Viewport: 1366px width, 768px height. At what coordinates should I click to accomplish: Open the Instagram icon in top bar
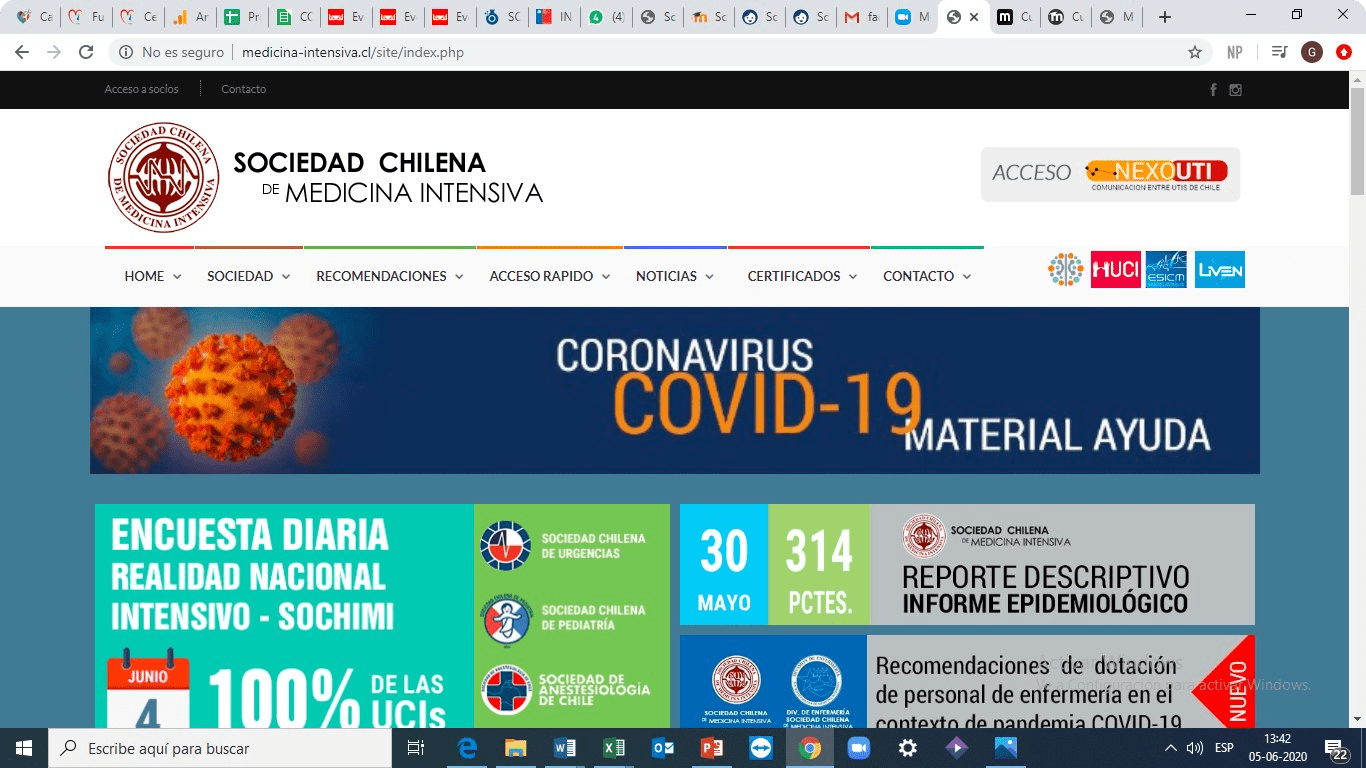point(1235,90)
